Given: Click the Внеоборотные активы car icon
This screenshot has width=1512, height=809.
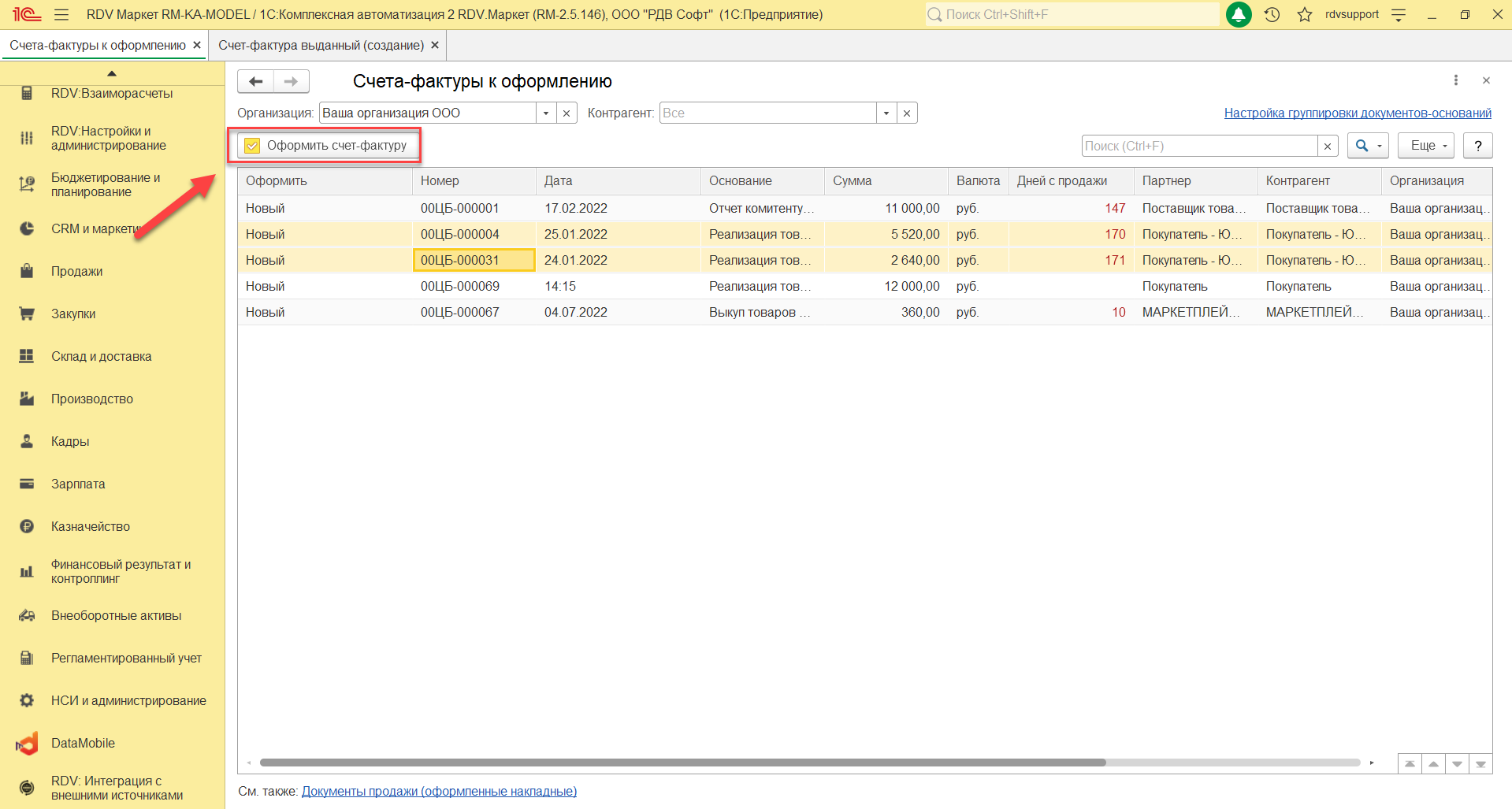Looking at the screenshot, I should pyautogui.click(x=27, y=615).
